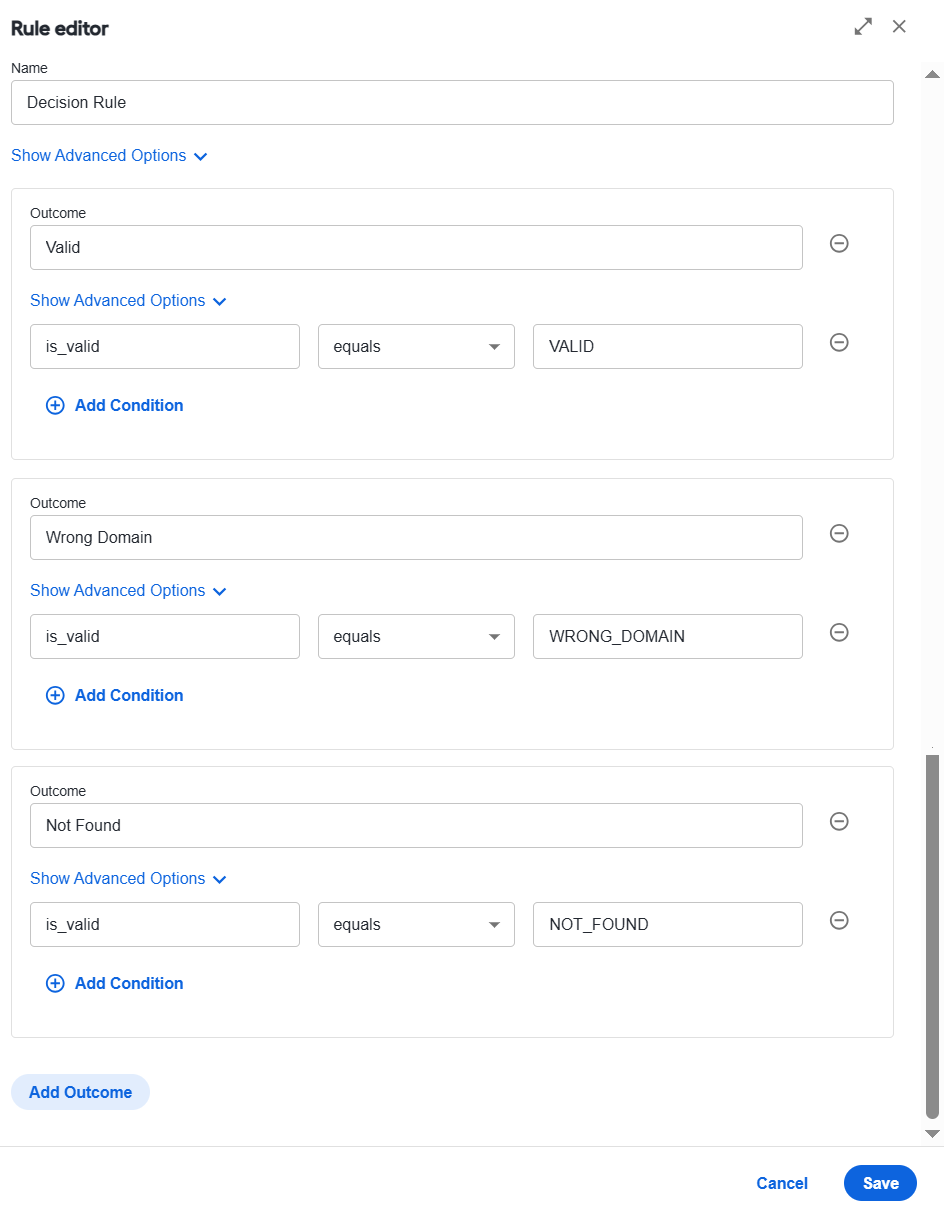
Task: Edit the Outcome field containing Valid
Action: pos(416,247)
